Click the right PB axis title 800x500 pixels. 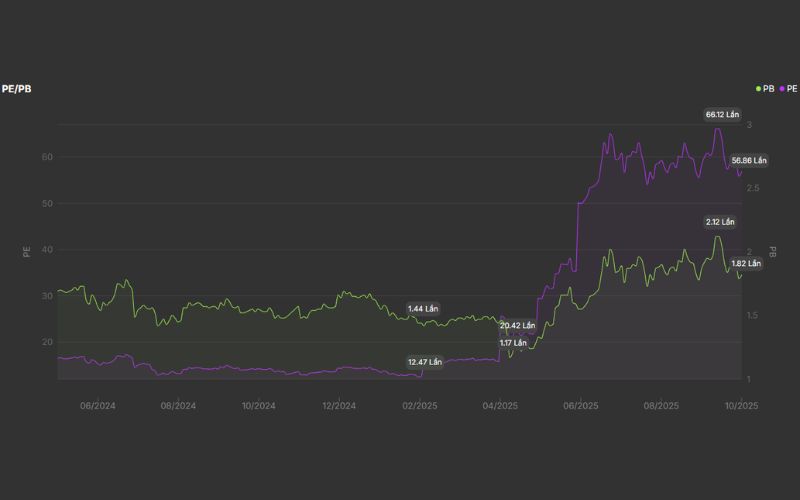click(773, 252)
